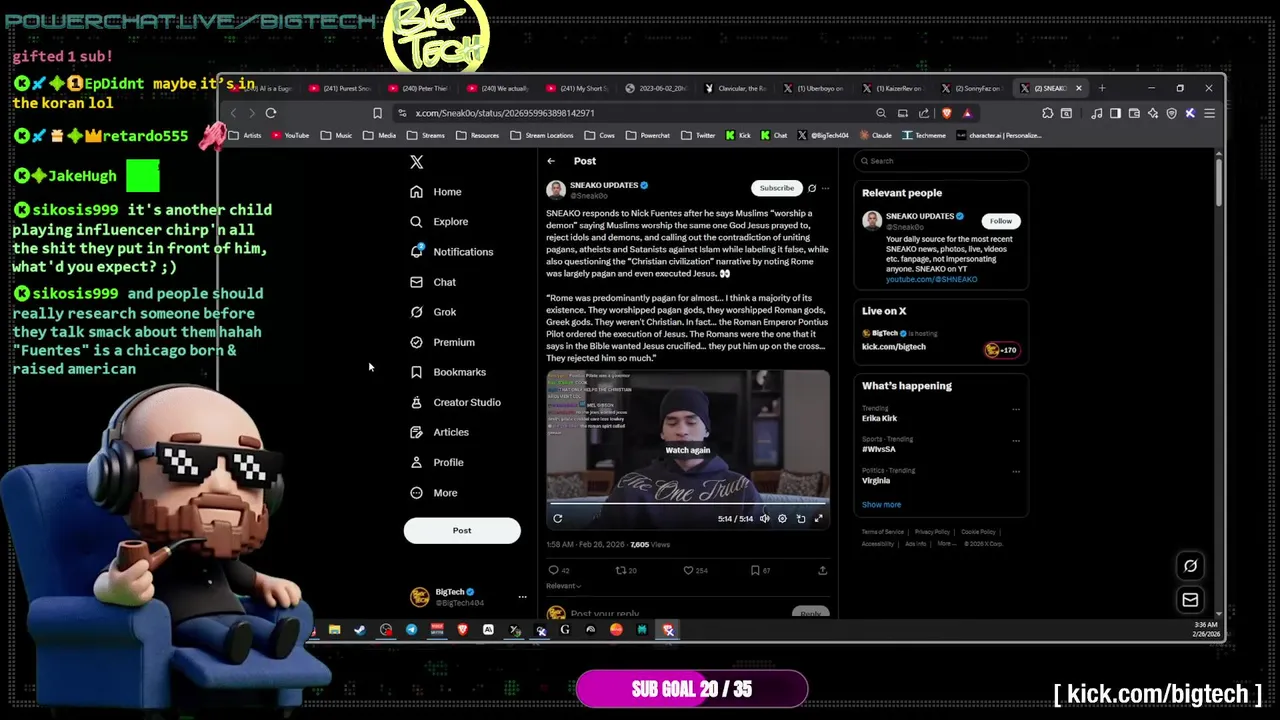Open the Erika Kirk trending topic
The image size is (1280, 720).
coord(880,419)
